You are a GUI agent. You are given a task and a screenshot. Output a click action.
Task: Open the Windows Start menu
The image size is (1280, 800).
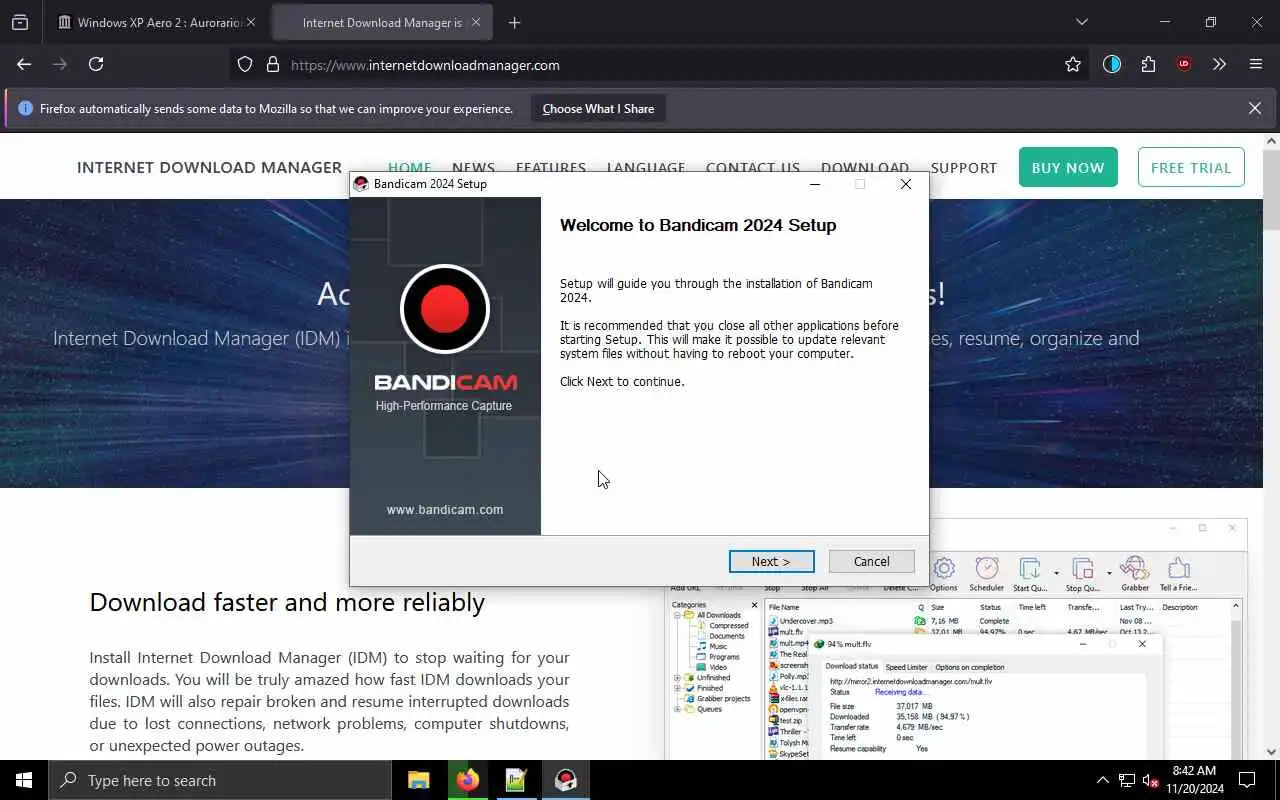[x=24, y=780]
